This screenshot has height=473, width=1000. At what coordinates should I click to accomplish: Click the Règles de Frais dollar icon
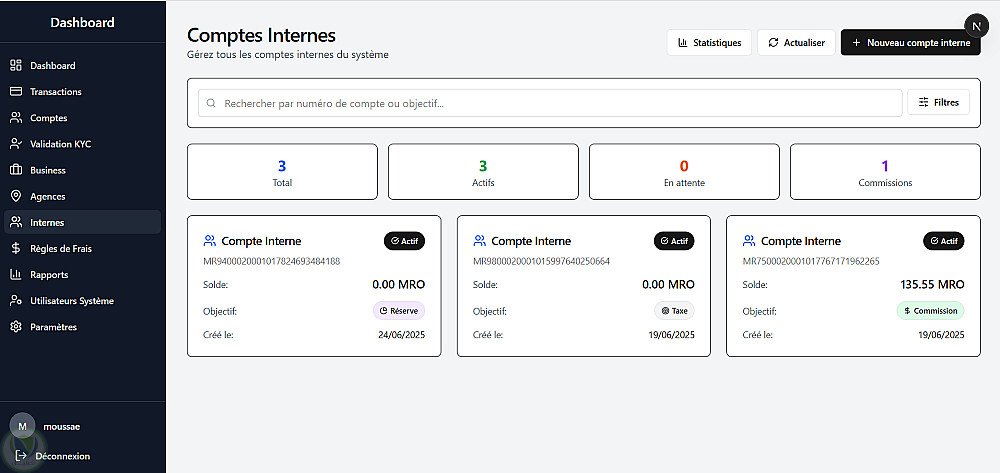coord(16,248)
